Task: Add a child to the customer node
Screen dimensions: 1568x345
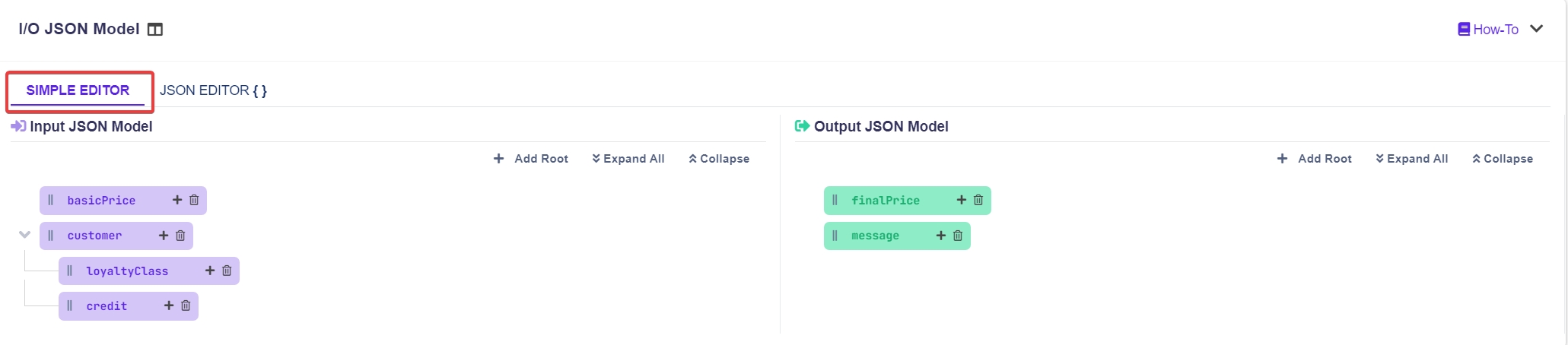Action: [x=164, y=236]
